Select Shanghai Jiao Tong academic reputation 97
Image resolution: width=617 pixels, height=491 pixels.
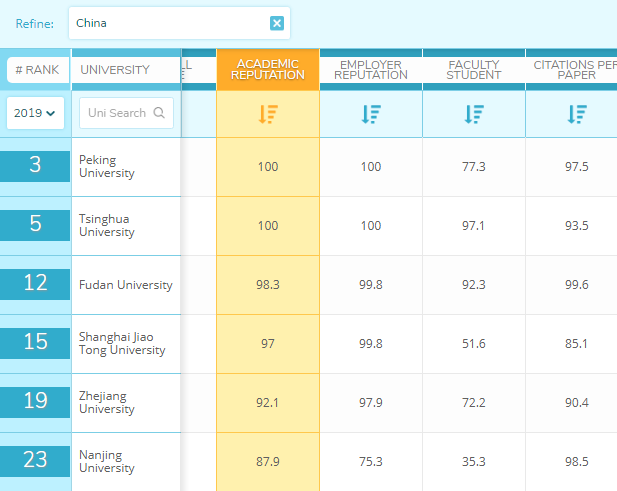268,343
